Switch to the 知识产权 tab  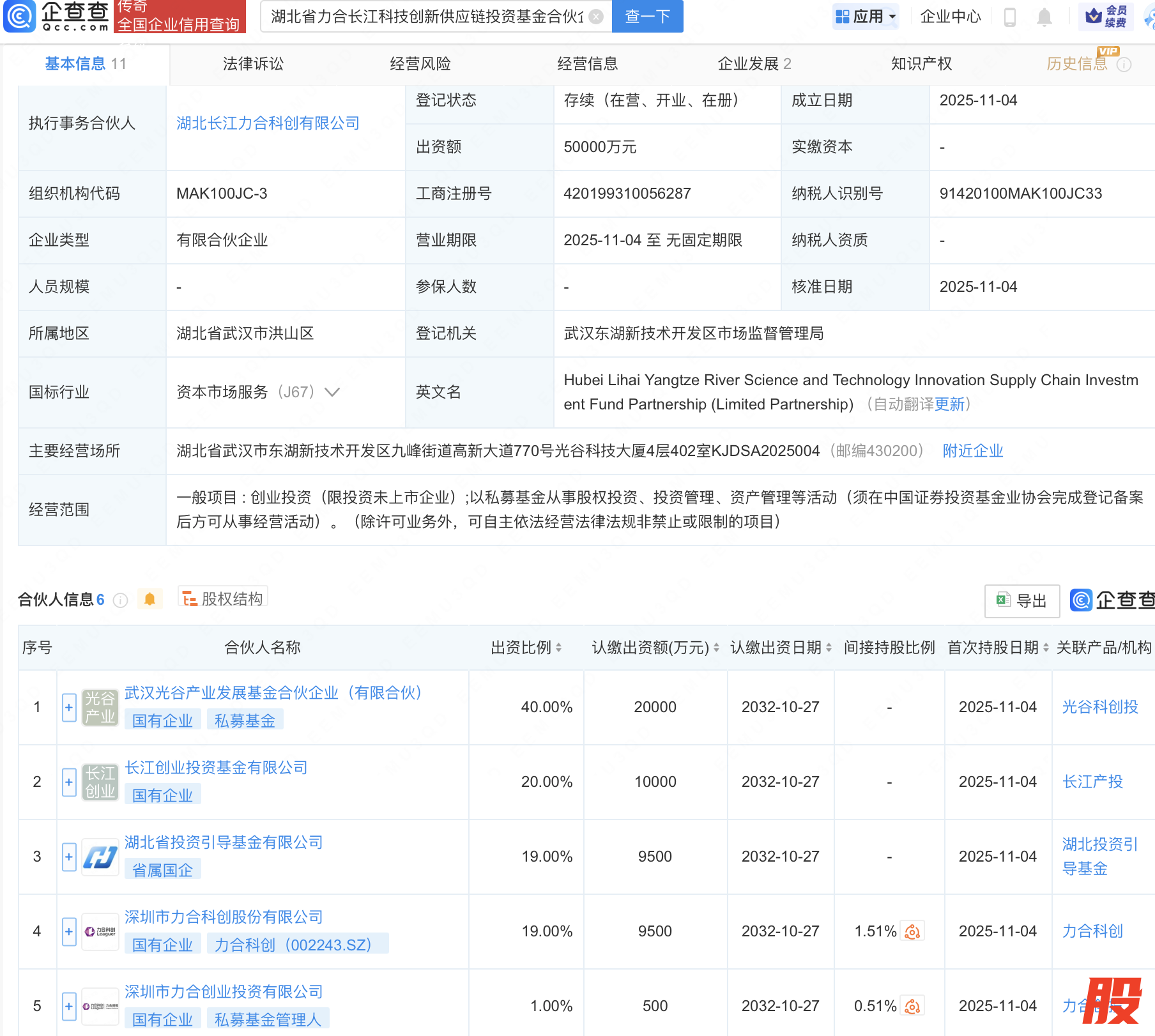click(x=921, y=64)
